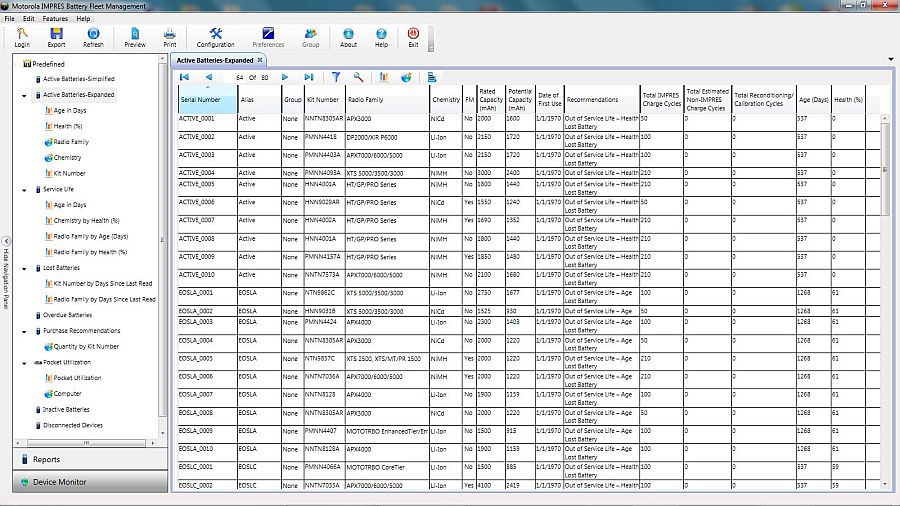Screen dimensions: 900x506
Task: Click the Chemistry column header
Action: point(446,99)
